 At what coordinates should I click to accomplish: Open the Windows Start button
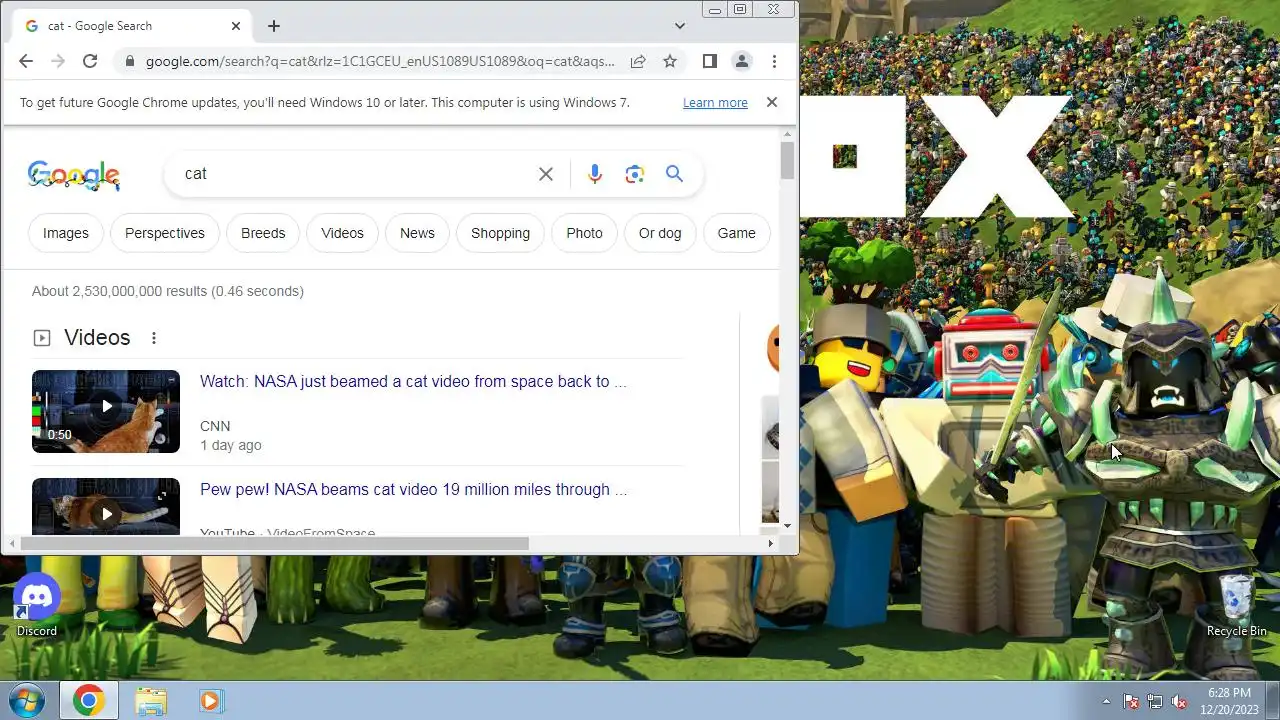tap(27, 701)
